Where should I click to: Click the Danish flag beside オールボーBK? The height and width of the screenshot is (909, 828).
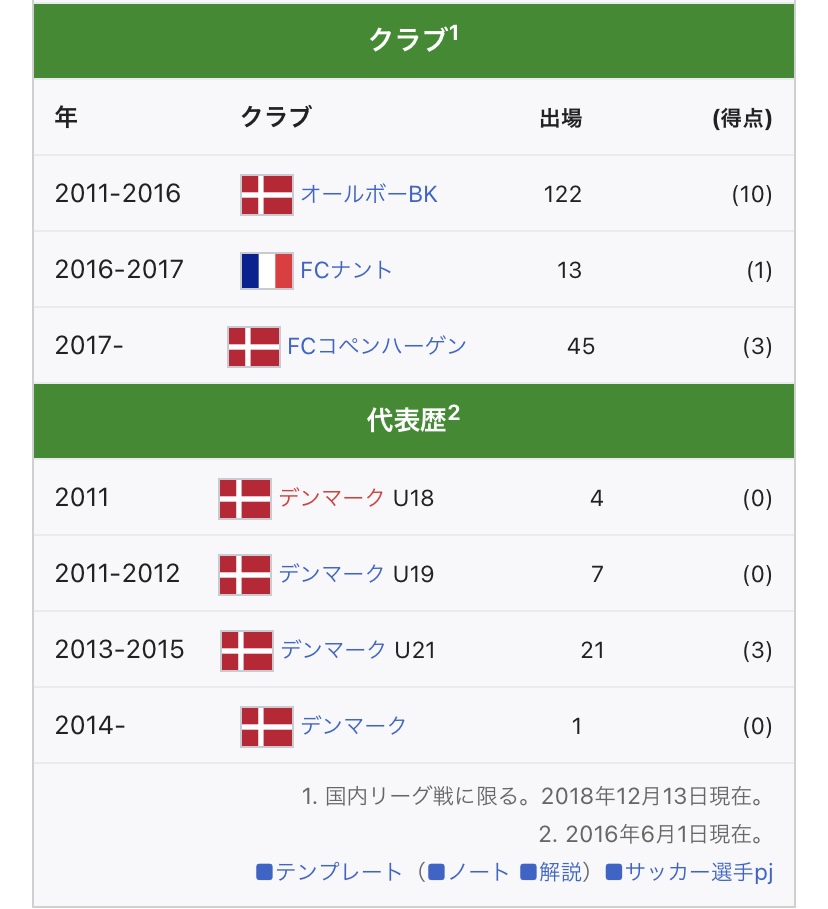(x=267, y=194)
